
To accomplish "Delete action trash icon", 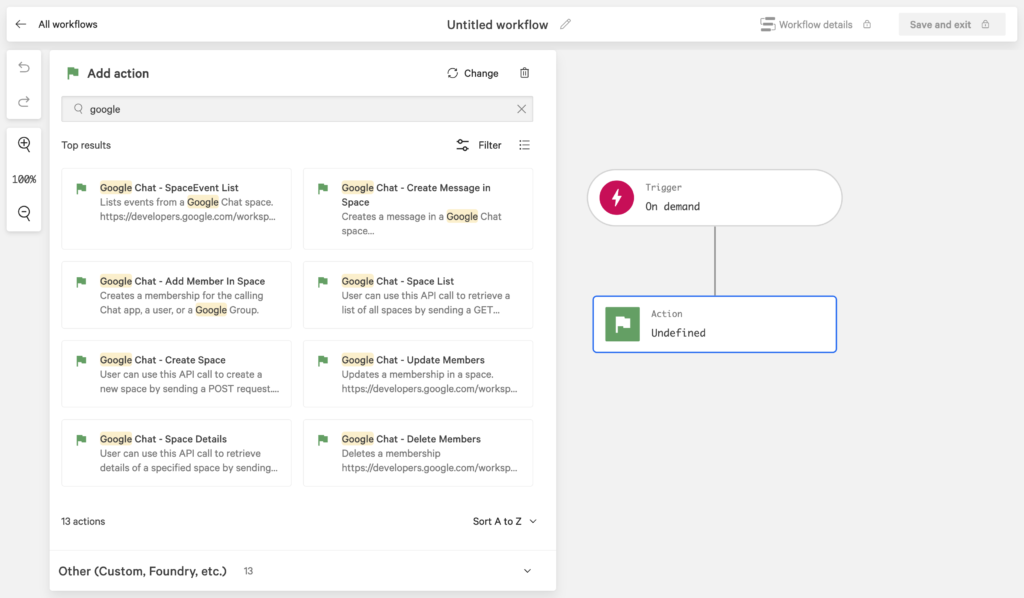I will (x=524, y=73).
